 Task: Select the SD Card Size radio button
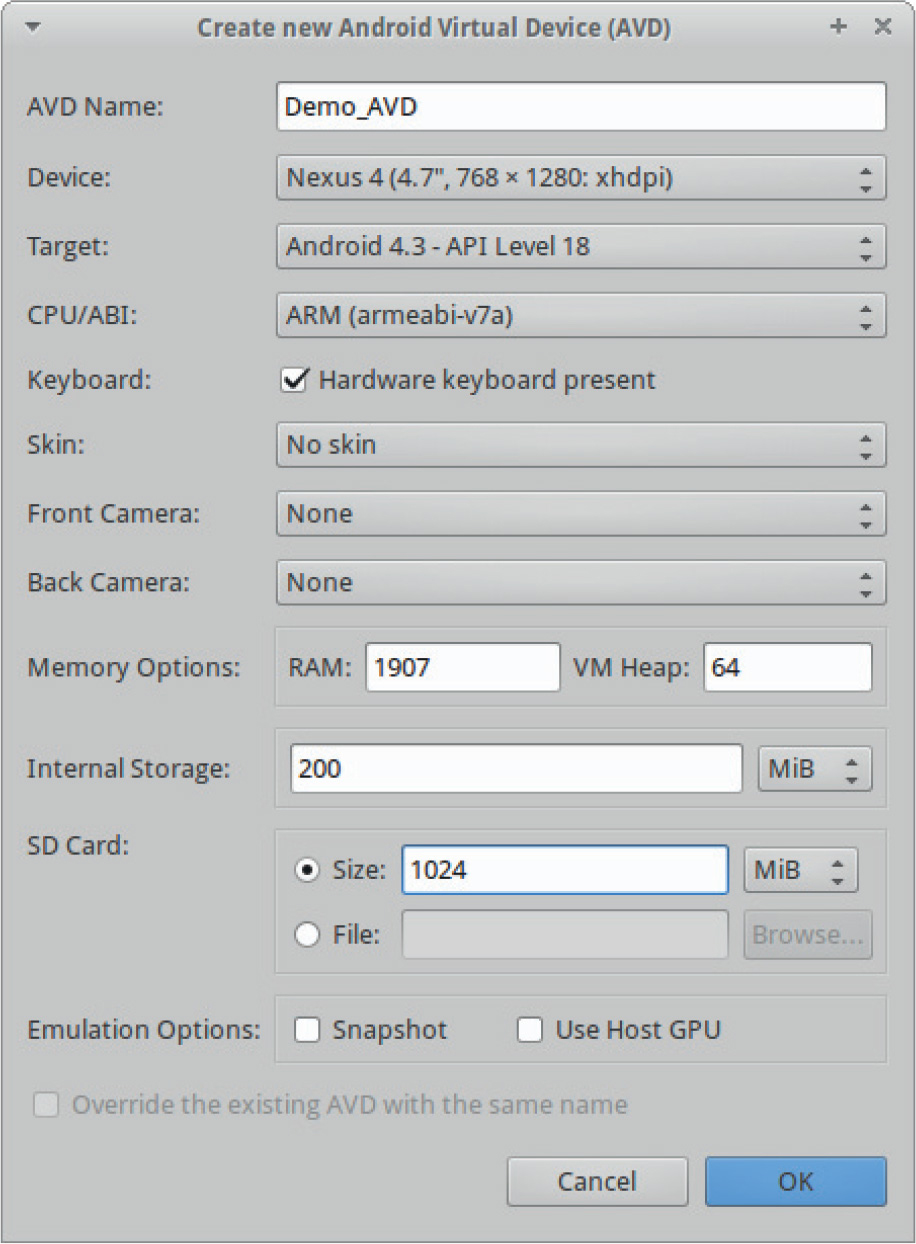tap(307, 871)
